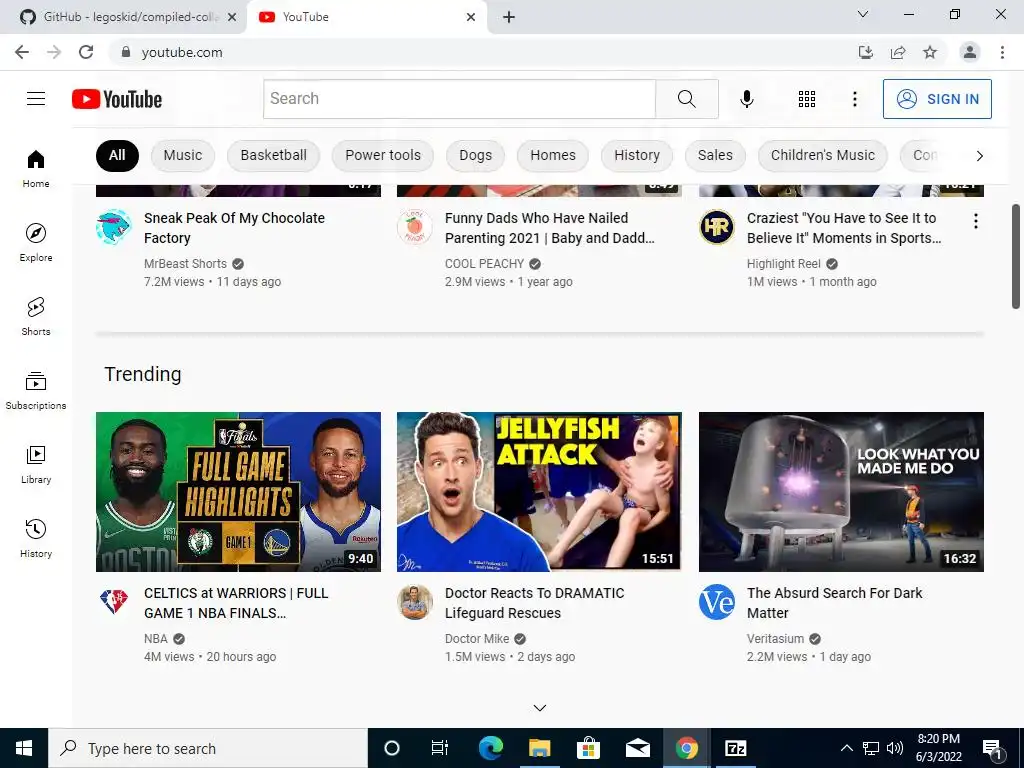Open action menu for Craziest Moments video
The height and width of the screenshot is (768, 1024).
pos(976,221)
